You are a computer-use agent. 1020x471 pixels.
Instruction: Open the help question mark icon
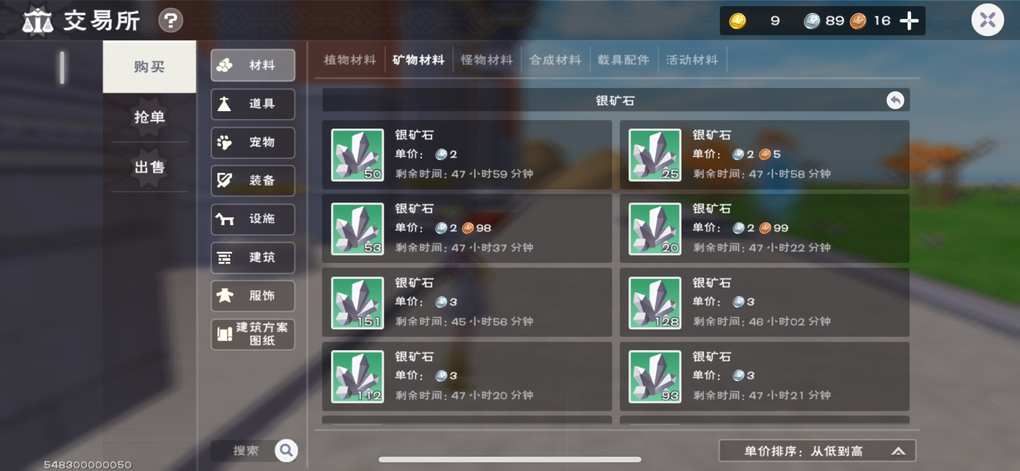(x=170, y=21)
